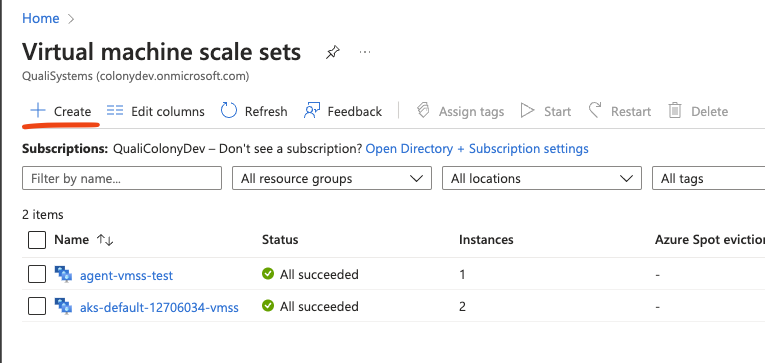Screen dimensions: 765x363
Task: Check the box for aks-default-12706034-vmss
Action: (37, 306)
